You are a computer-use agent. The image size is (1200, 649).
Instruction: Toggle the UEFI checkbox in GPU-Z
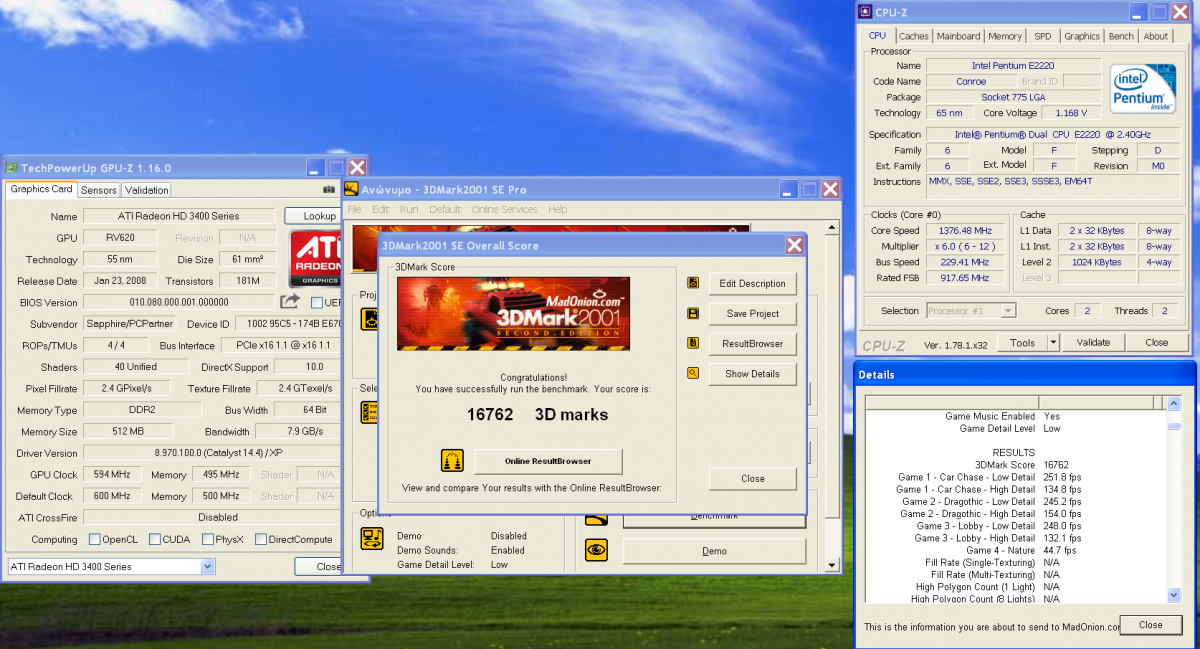[316, 302]
